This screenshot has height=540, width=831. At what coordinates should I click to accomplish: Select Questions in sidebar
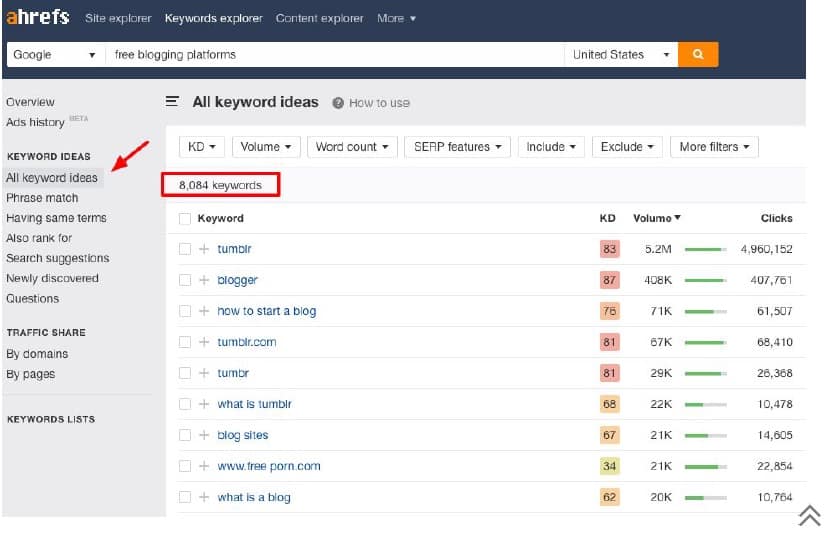pos(32,298)
